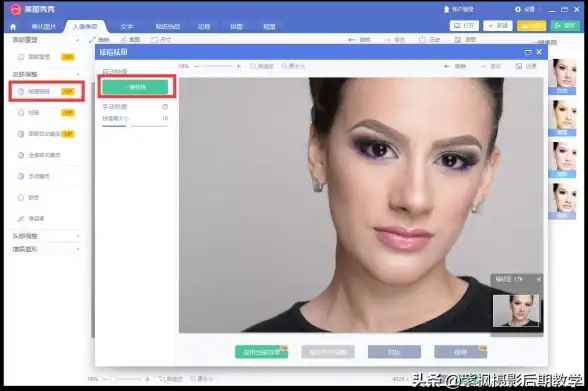Screen dimensions: 588x391
Task: Click the navigator preview thumbnail
Action: (516, 310)
